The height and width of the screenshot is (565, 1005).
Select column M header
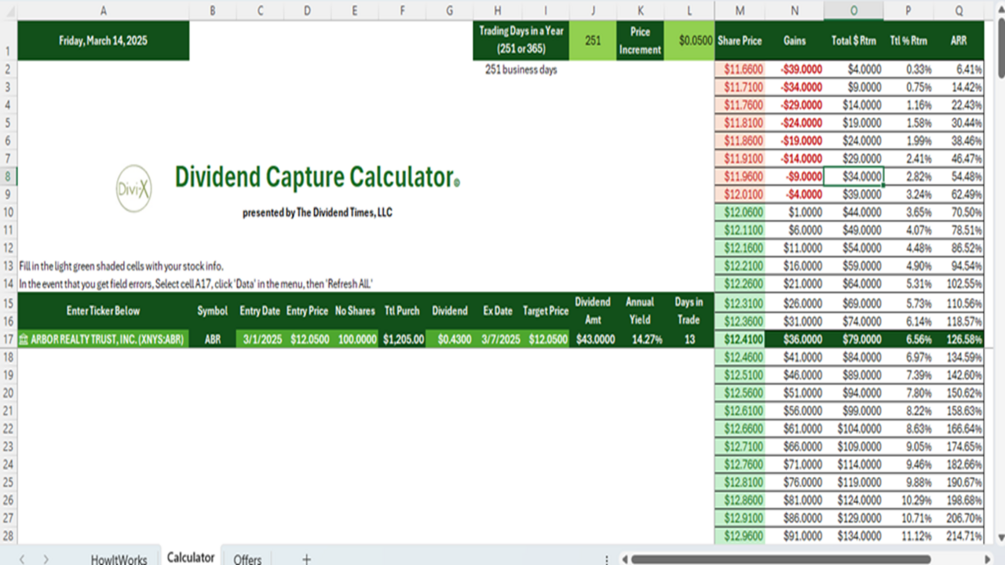point(740,10)
